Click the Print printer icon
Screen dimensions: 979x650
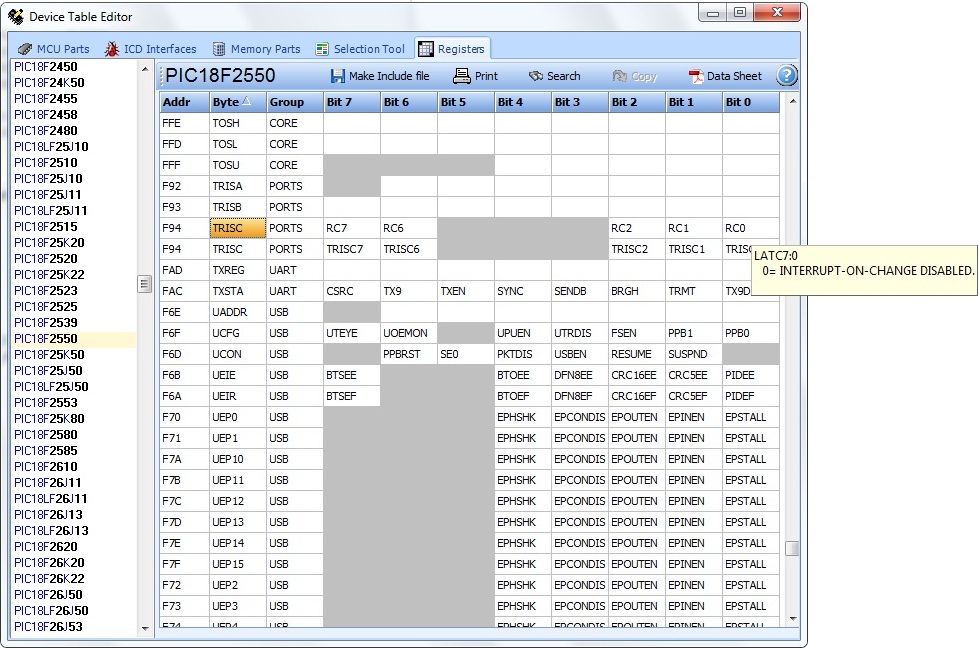pyautogui.click(x=461, y=76)
